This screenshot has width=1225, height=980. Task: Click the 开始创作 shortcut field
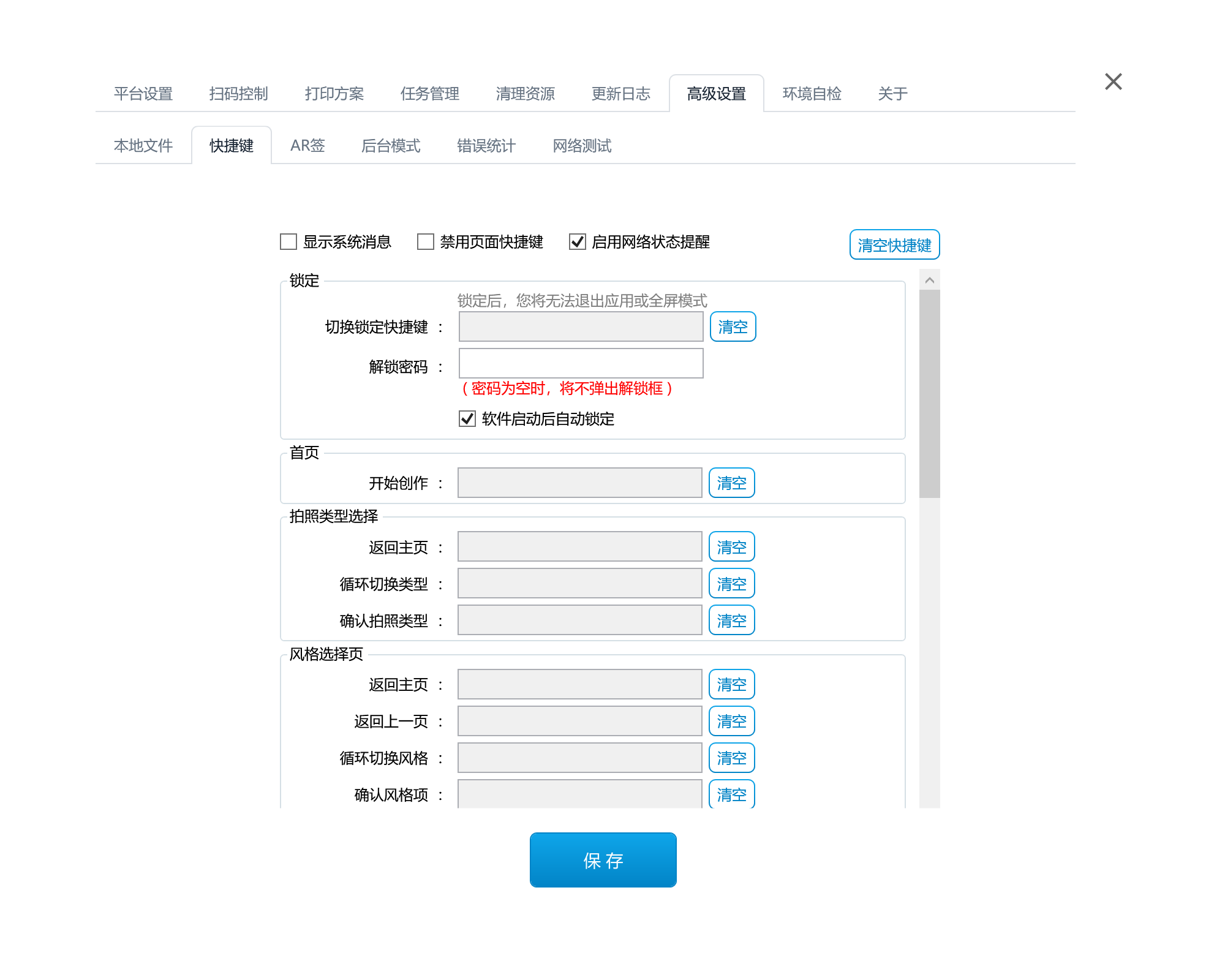click(x=580, y=483)
